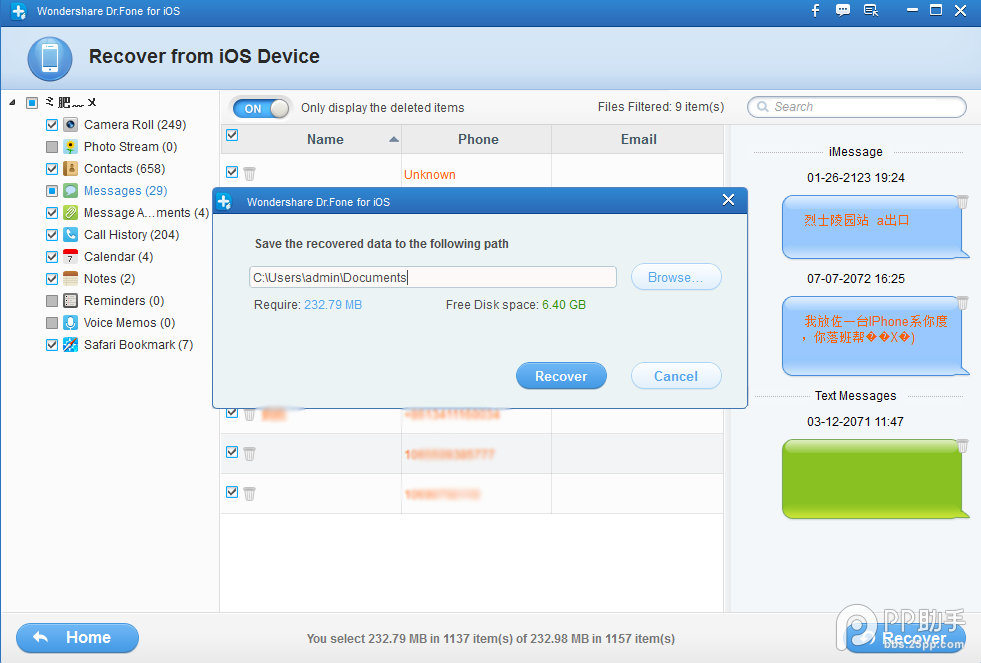This screenshot has width=981, height=663.
Task: Click the Phone column header
Action: 477,139
